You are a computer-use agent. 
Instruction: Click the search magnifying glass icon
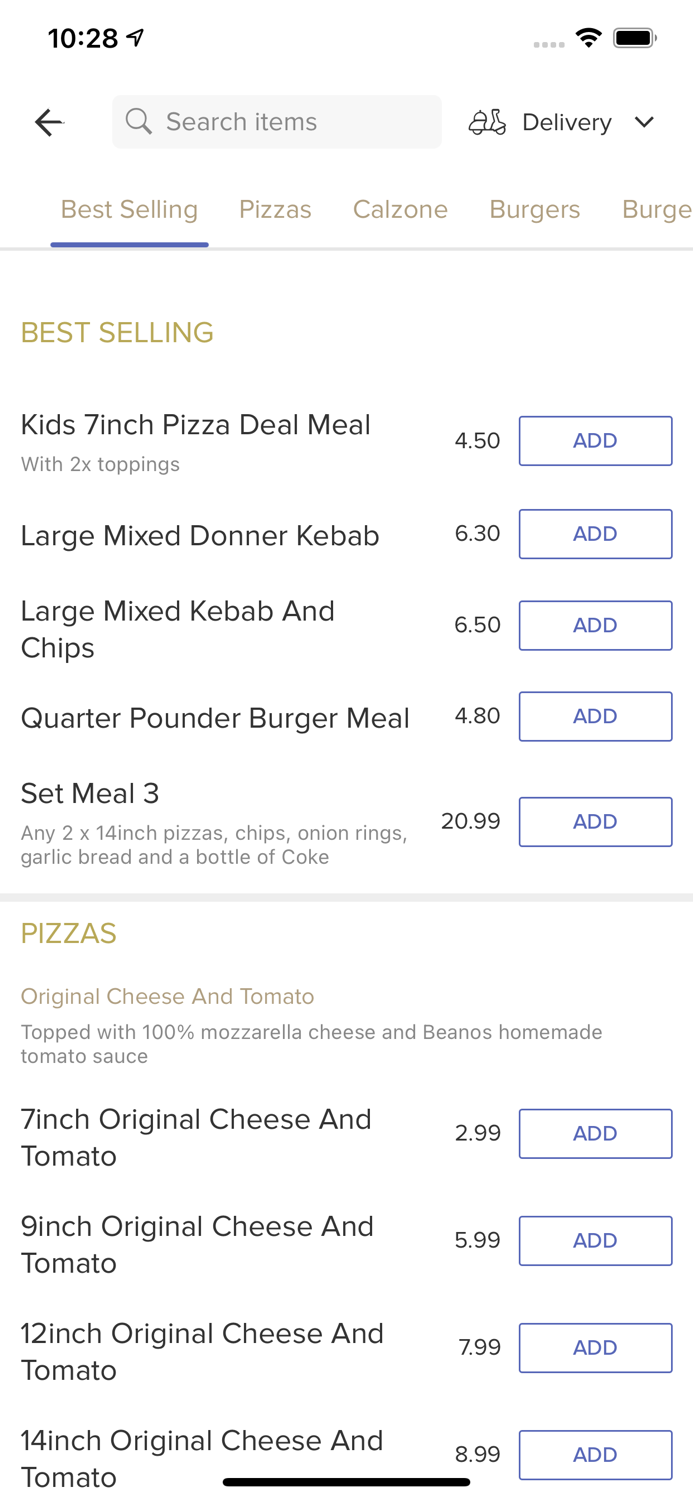click(x=139, y=121)
